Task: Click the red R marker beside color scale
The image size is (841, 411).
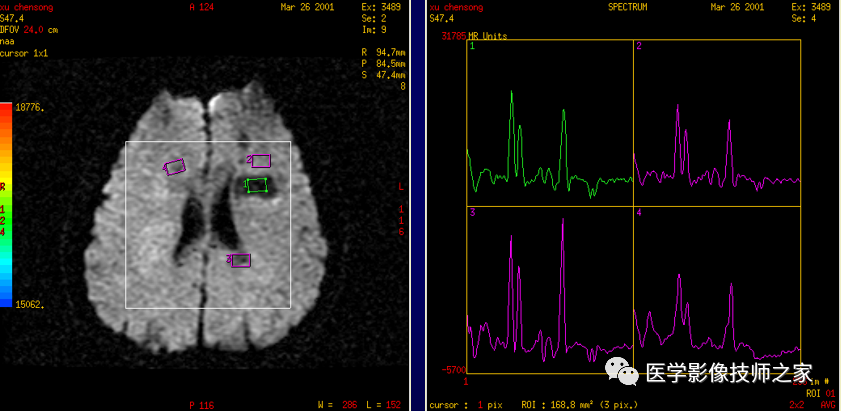Action: coord(3,187)
